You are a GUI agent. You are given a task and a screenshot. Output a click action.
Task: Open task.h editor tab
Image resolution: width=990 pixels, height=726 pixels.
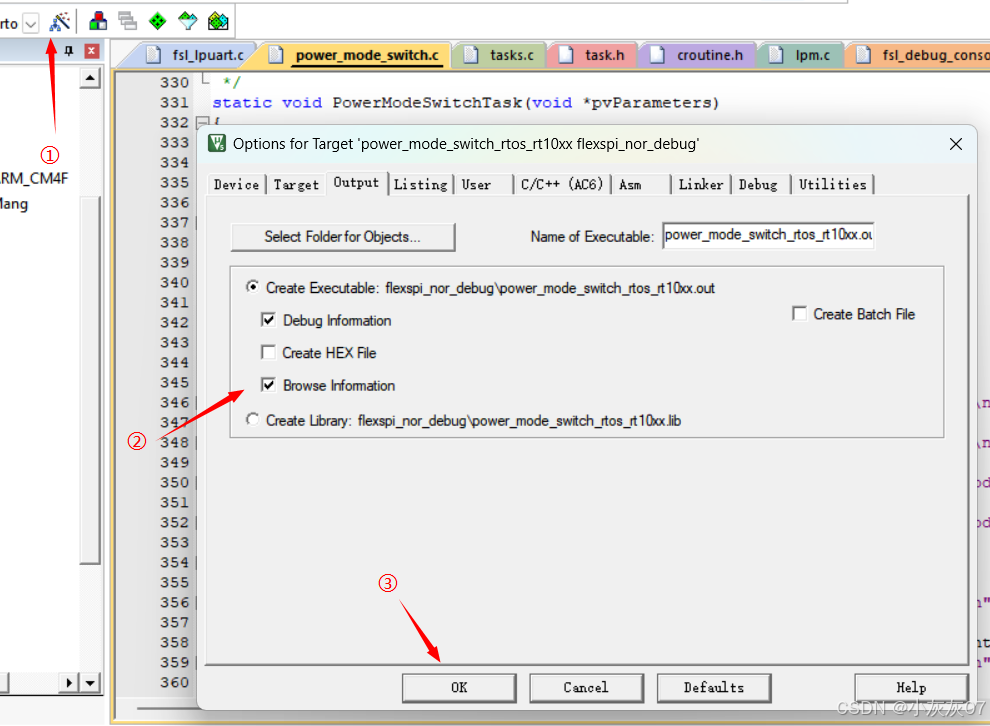click(x=593, y=56)
